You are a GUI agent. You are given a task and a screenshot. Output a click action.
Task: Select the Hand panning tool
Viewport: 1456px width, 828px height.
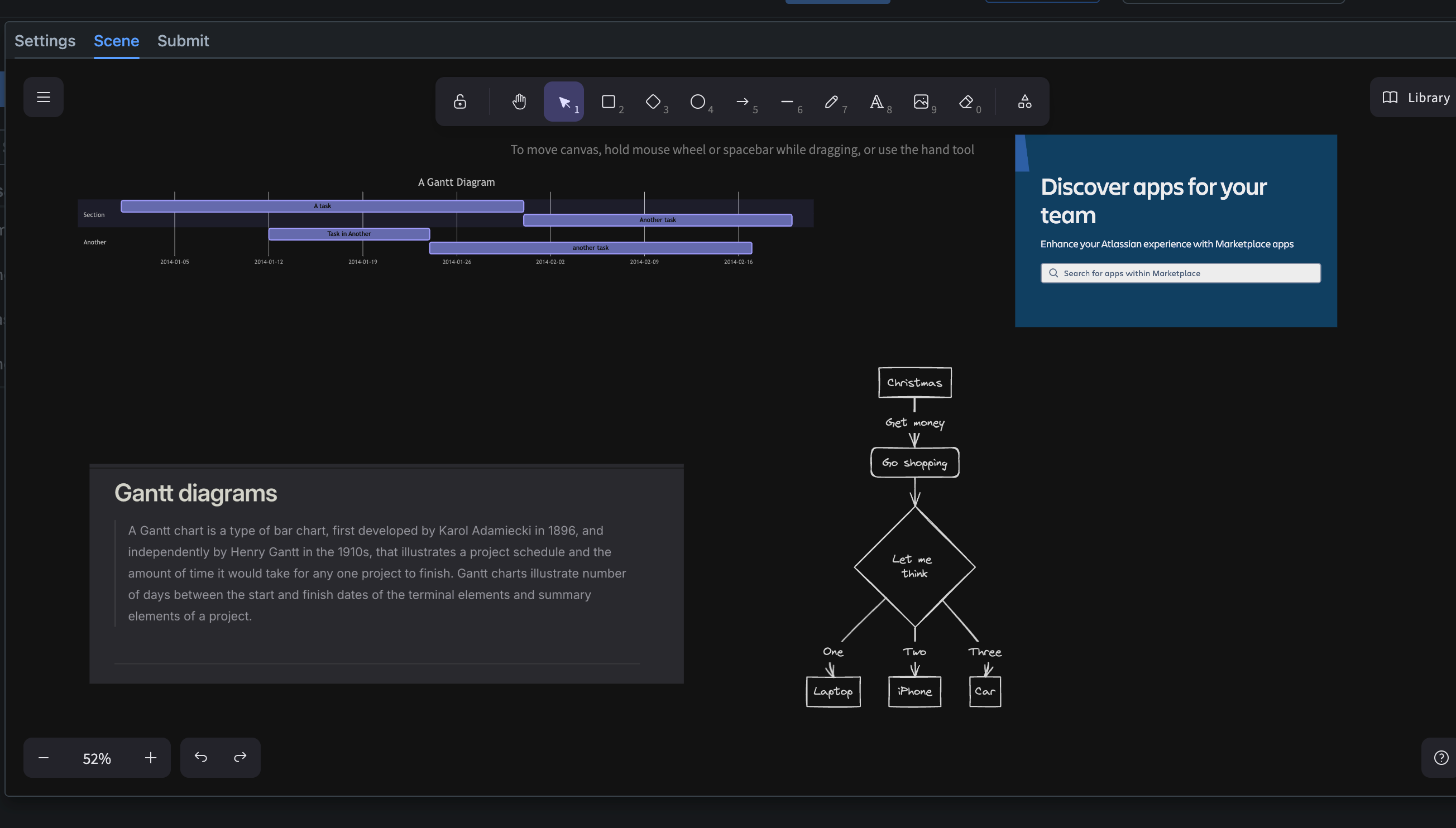tap(519, 102)
